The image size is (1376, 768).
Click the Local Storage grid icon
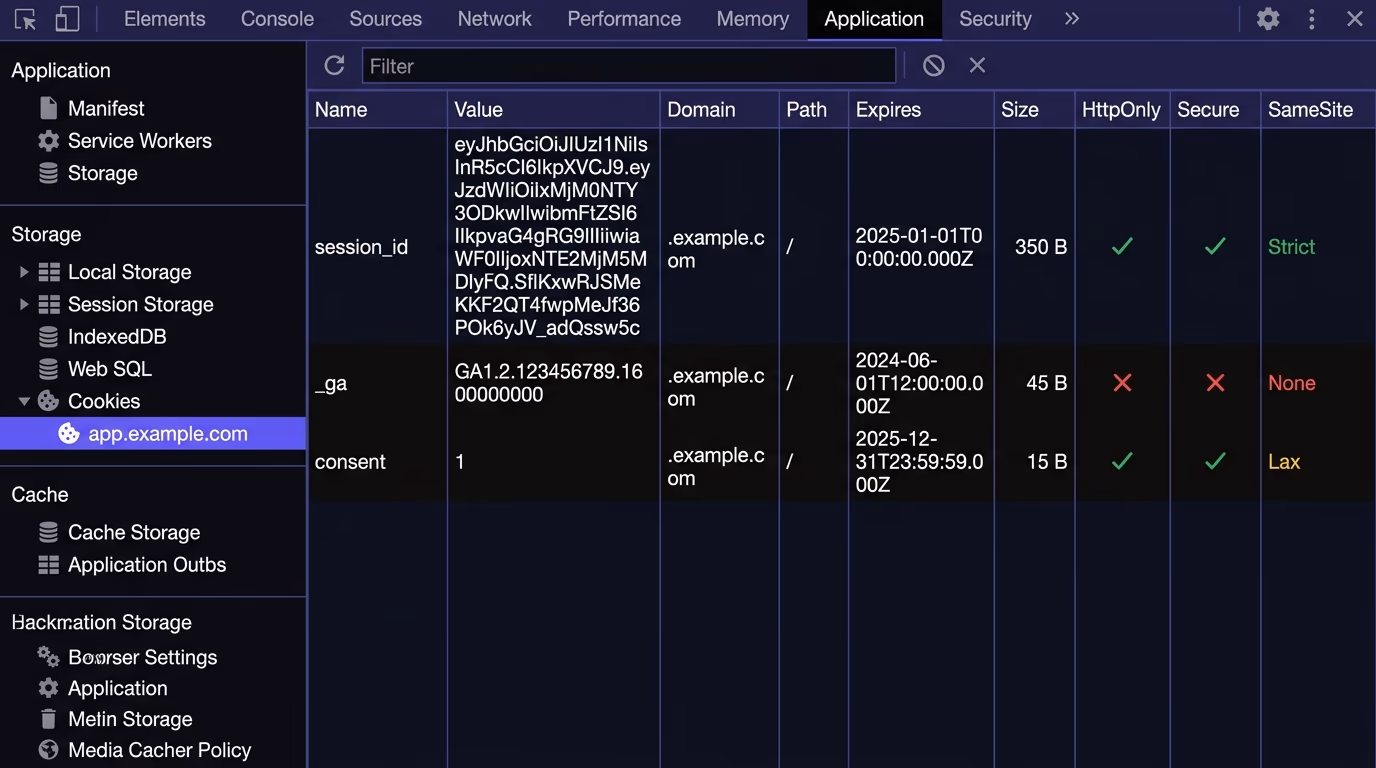49,272
